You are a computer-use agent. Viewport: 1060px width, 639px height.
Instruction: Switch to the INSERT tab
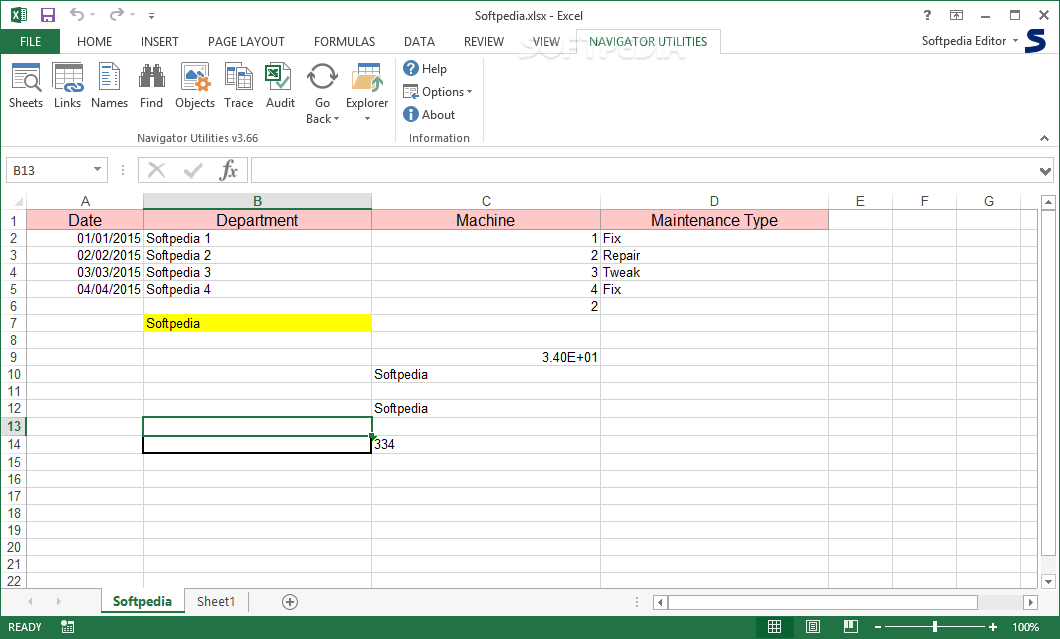[160, 41]
